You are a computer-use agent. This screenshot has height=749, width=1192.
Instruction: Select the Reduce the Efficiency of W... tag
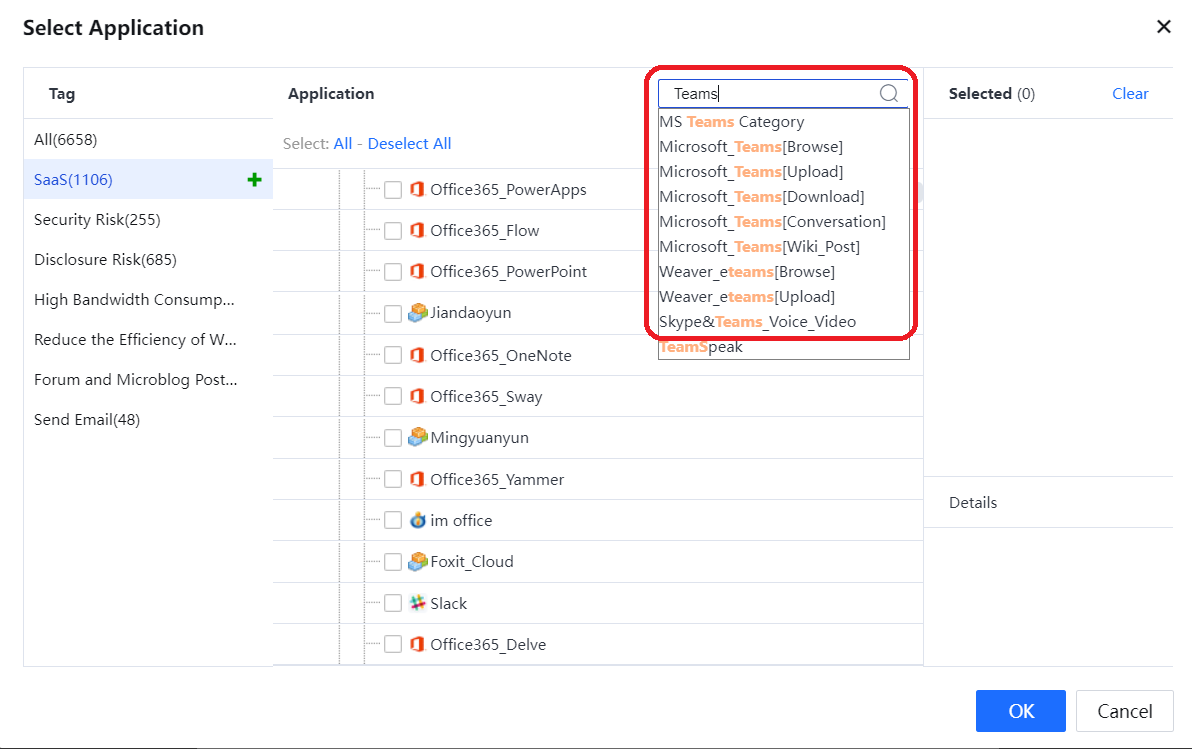point(148,340)
